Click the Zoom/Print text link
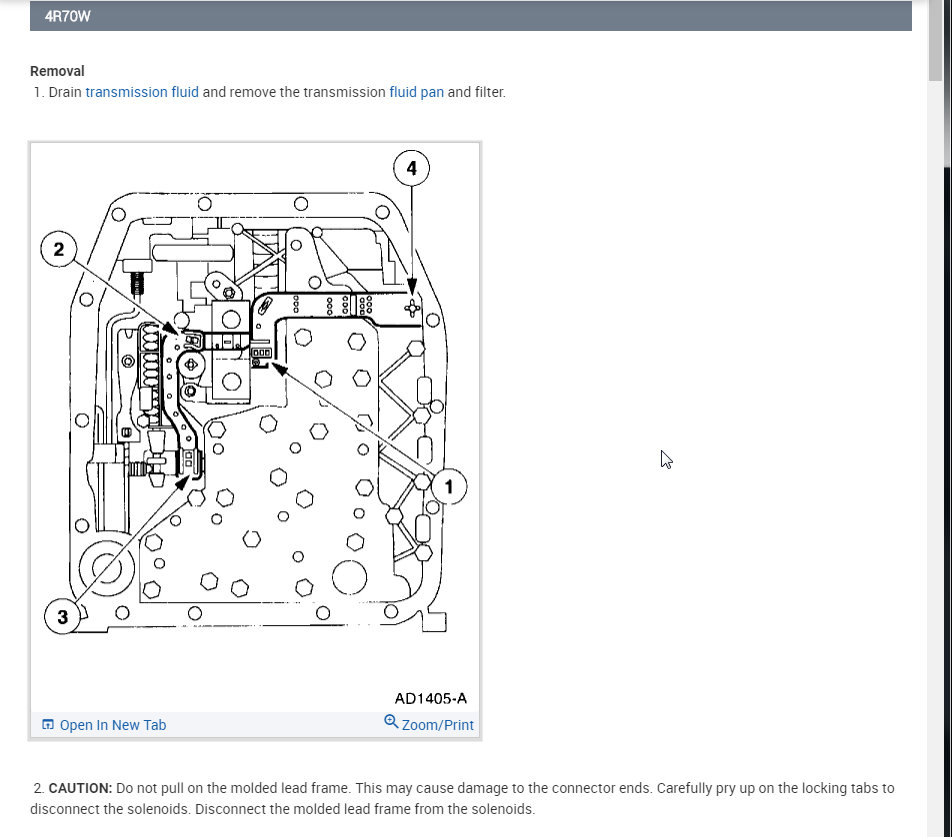This screenshot has height=837, width=952. [x=438, y=725]
